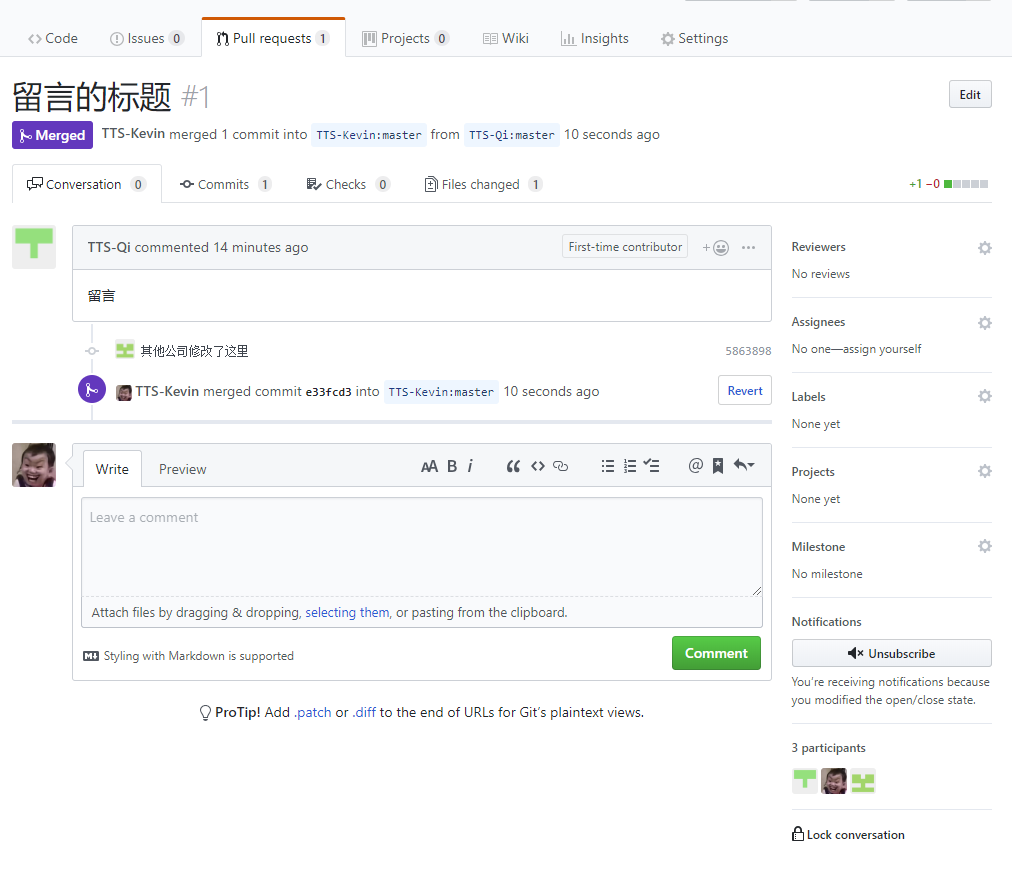Image resolution: width=1012 pixels, height=875 pixels.
Task: Click the First-time contributor badge
Action: coord(625,246)
